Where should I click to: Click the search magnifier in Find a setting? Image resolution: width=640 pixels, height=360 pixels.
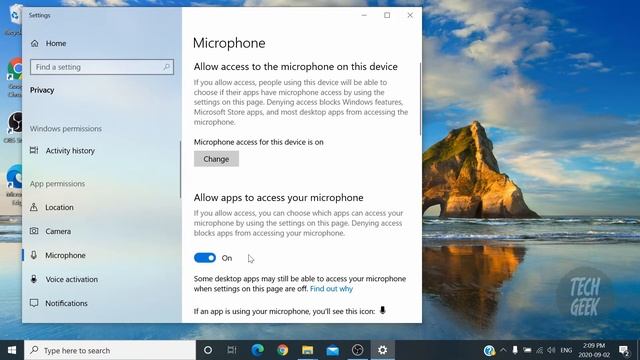167,67
